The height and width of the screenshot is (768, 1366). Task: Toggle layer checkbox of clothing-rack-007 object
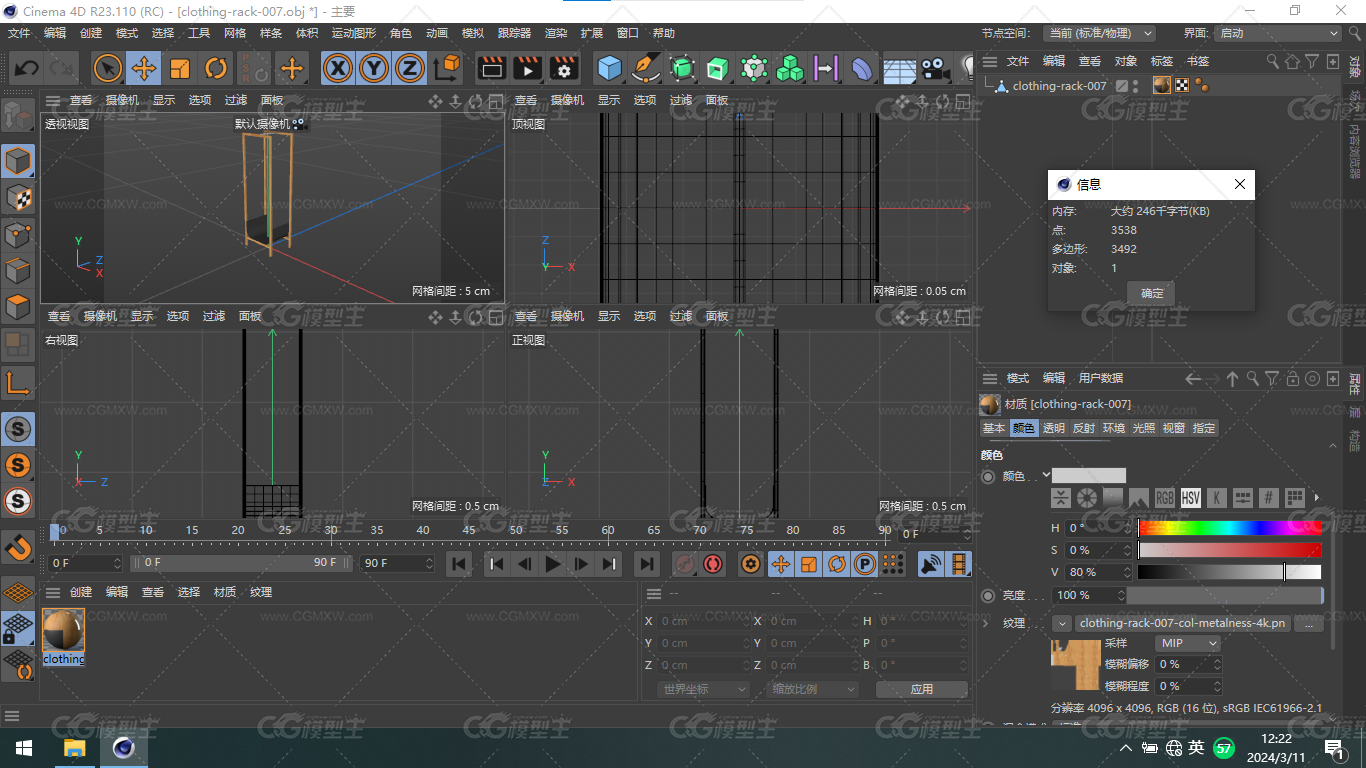pyautogui.click(x=1122, y=86)
